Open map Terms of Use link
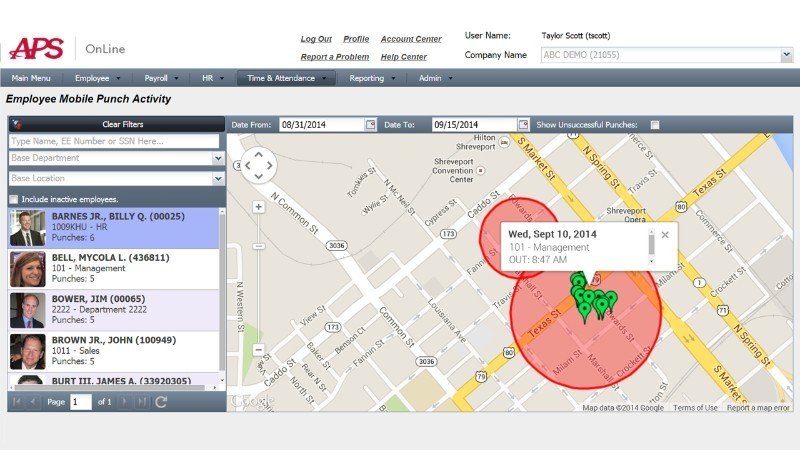This screenshot has width=800, height=450. point(695,408)
